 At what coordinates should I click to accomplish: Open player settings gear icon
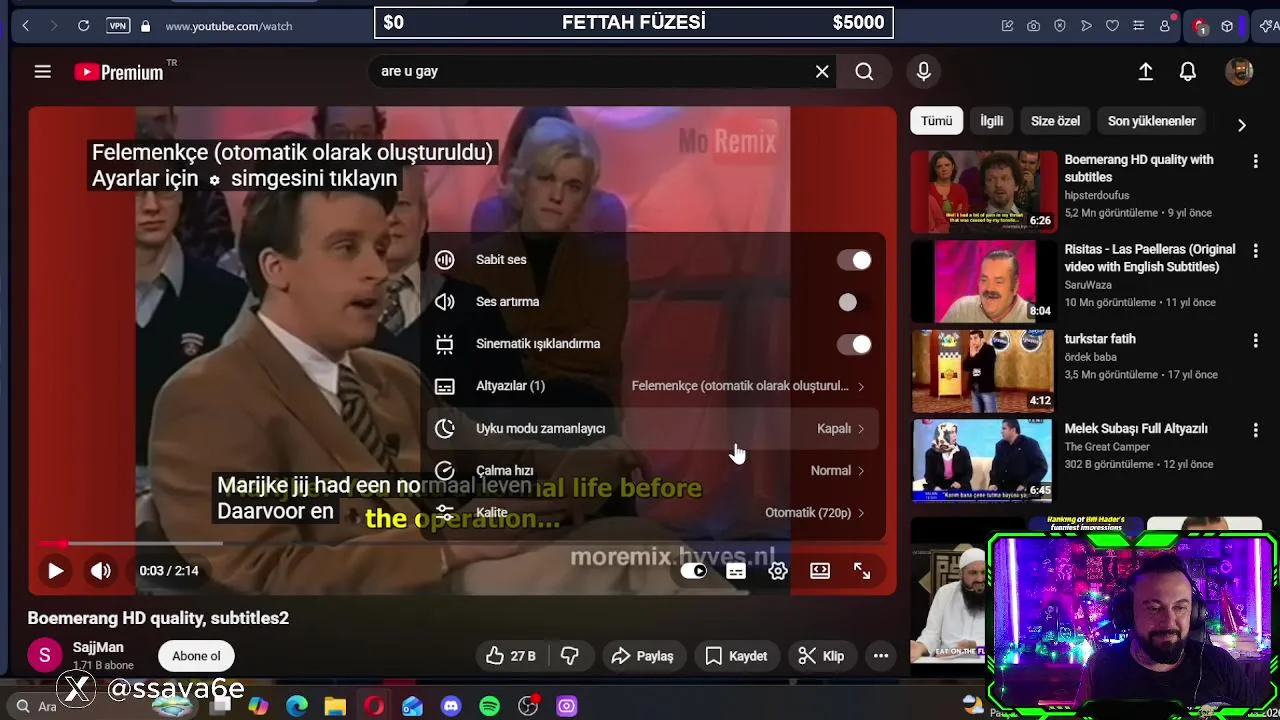click(778, 571)
